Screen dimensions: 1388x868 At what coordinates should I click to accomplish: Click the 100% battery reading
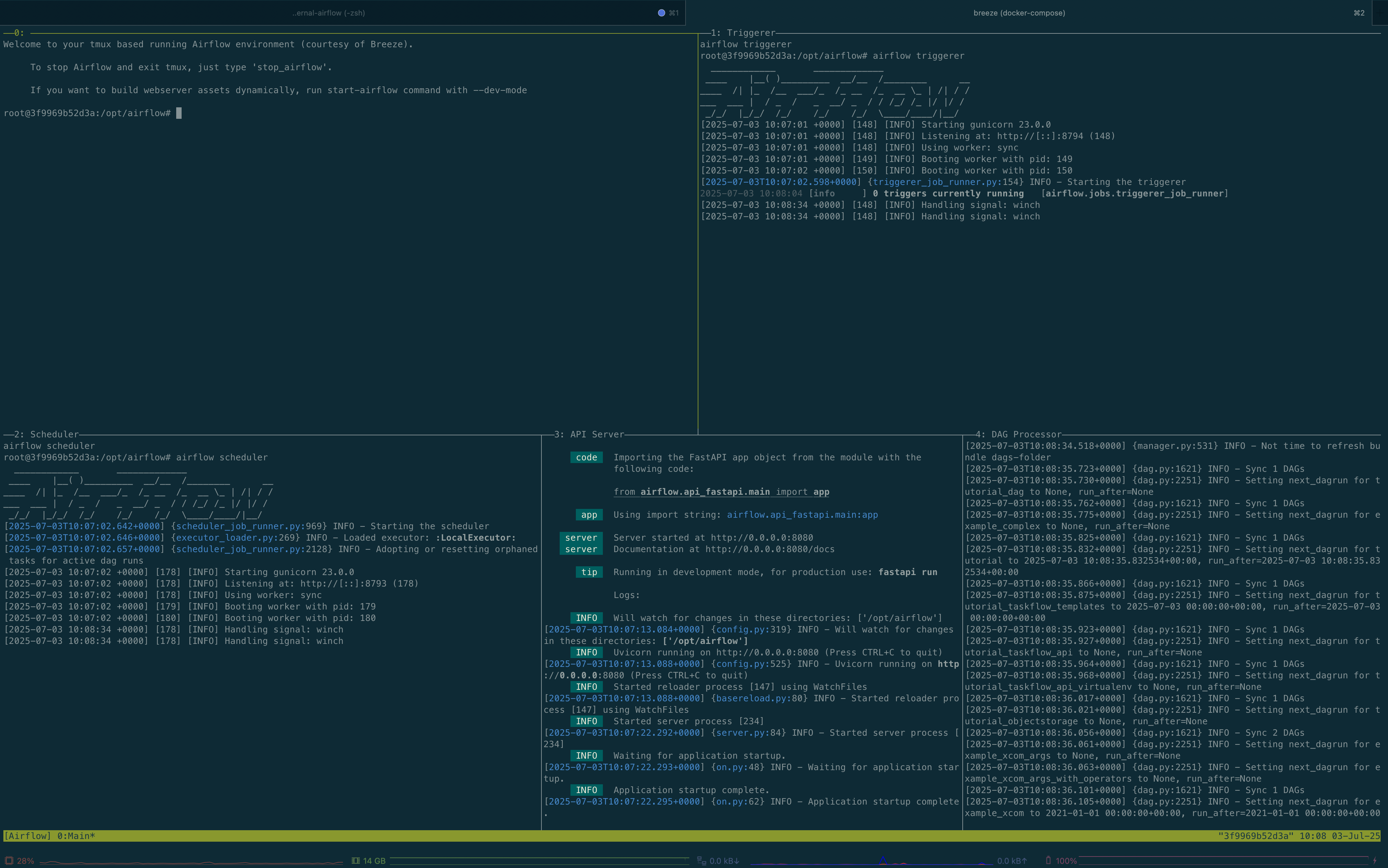pos(1066,861)
